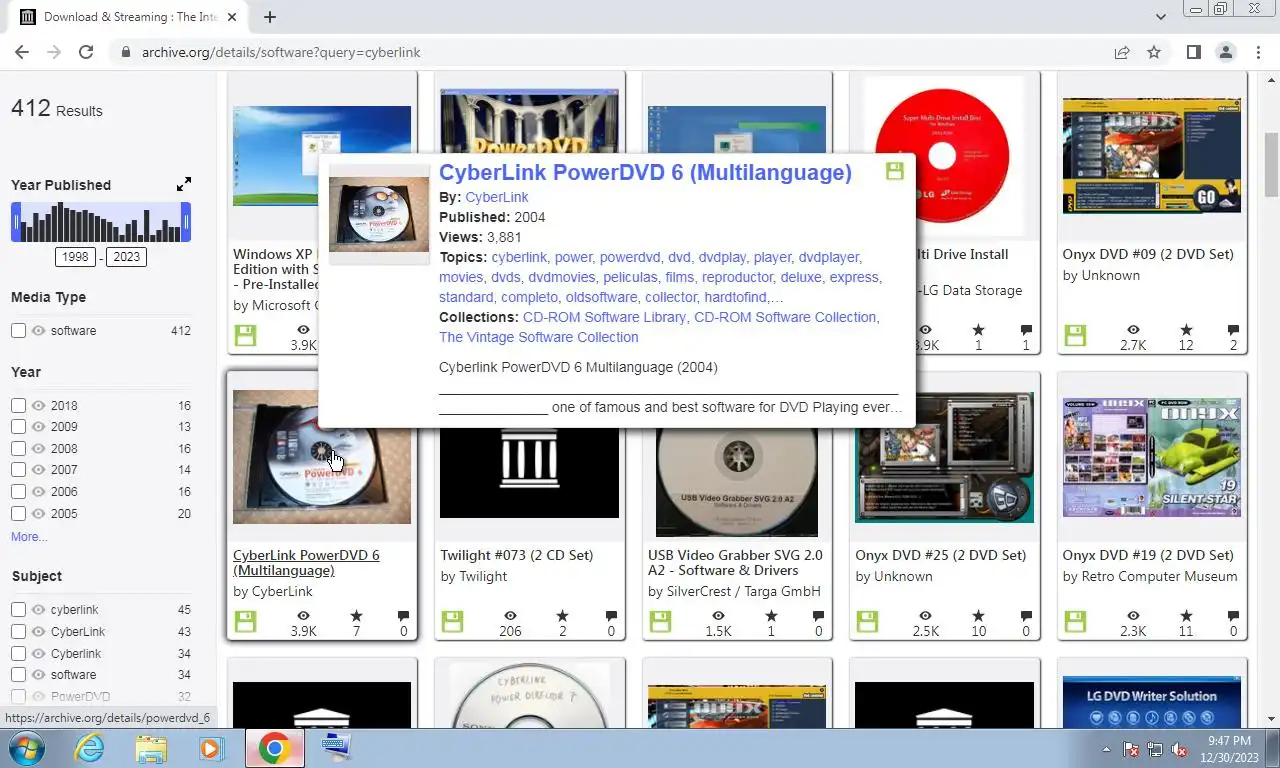The height and width of the screenshot is (768, 1280).
Task: Toggle the eye icon beside software media type
Action: tap(39, 331)
